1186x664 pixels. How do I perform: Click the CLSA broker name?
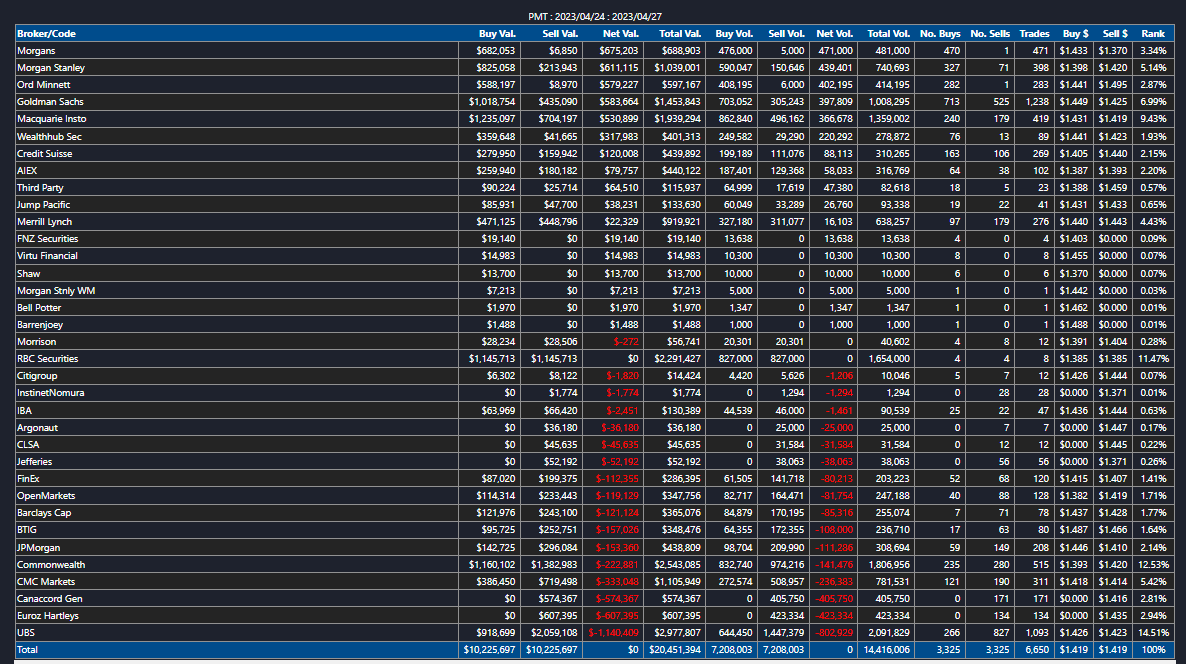[x=28, y=445]
